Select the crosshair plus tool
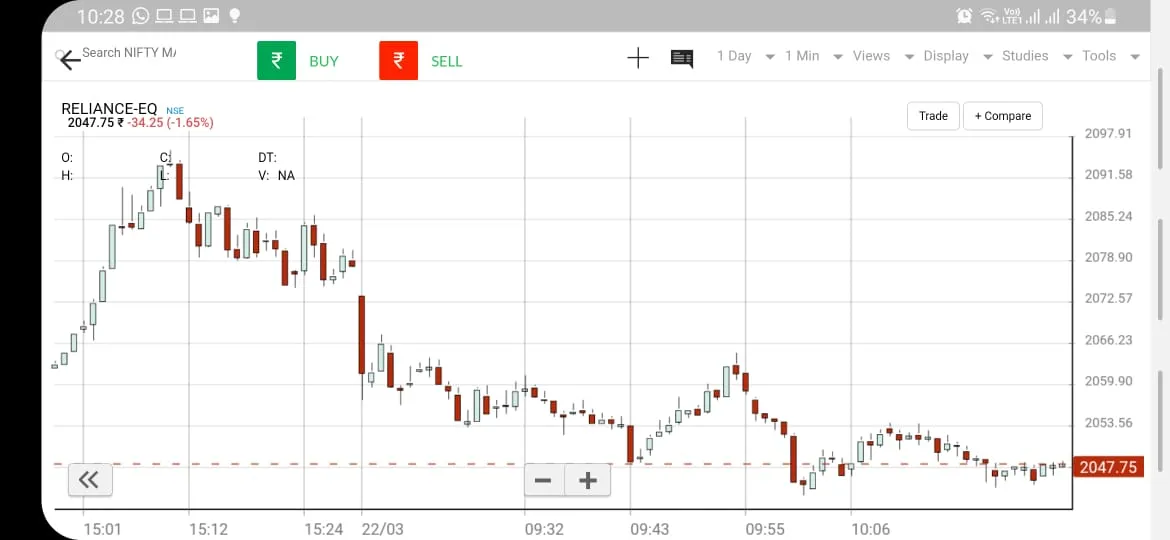Image resolution: width=1170 pixels, height=540 pixels. [x=638, y=57]
